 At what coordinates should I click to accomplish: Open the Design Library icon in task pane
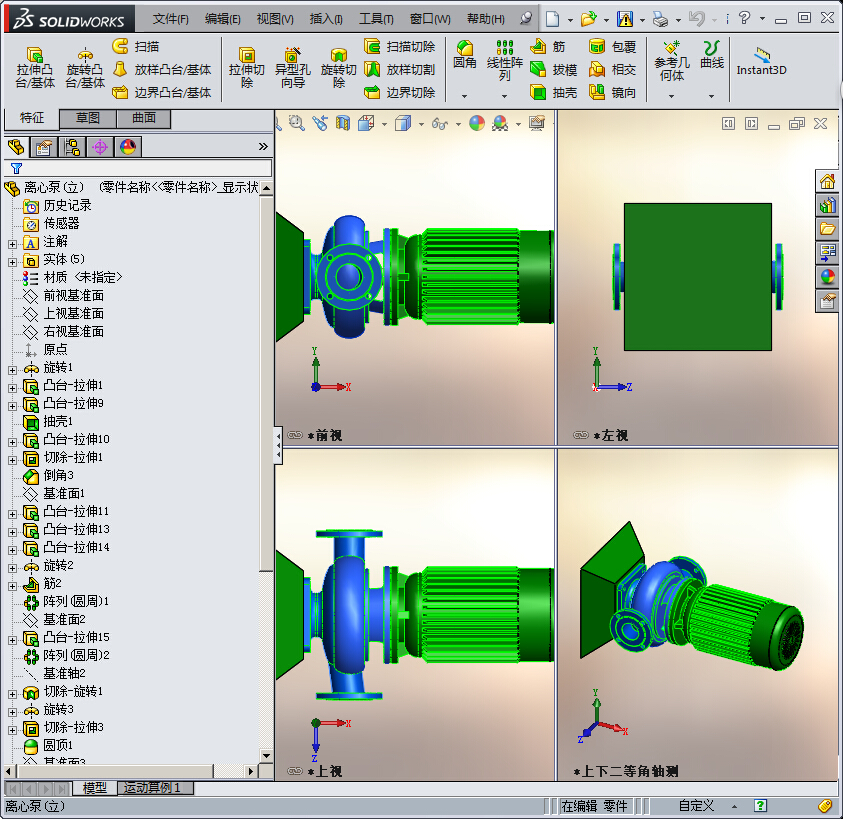pos(827,205)
